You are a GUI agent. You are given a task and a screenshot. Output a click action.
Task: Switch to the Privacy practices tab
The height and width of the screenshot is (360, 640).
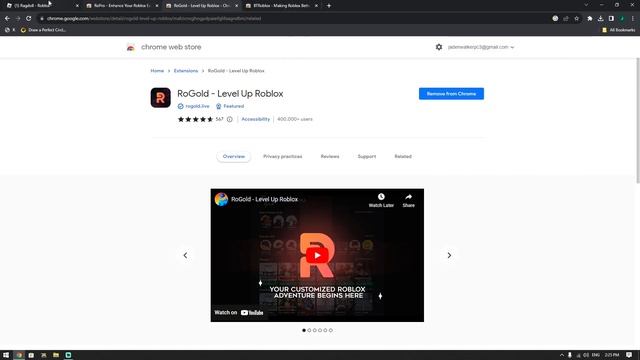pos(282,156)
